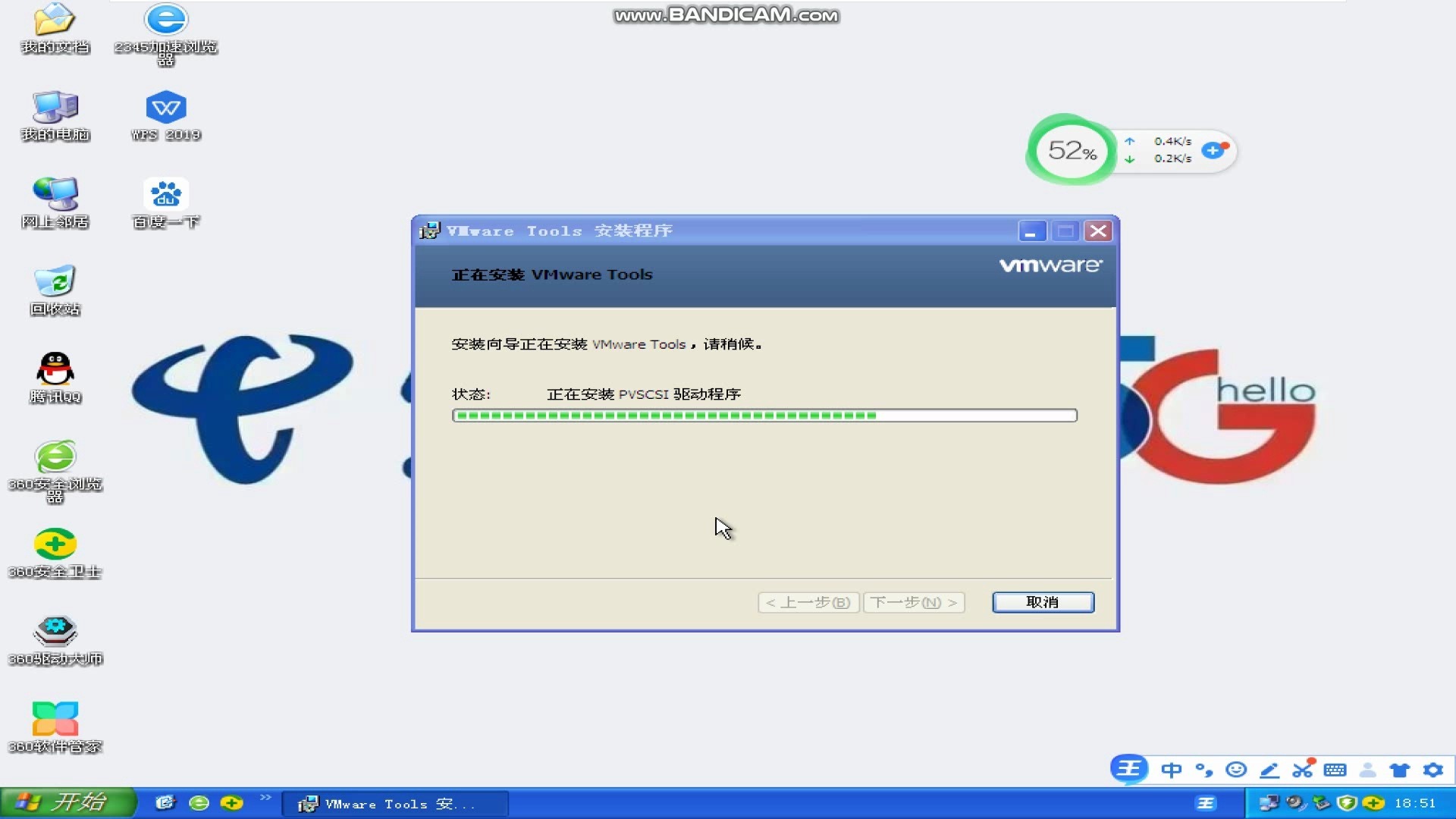Click the 取消 (Cancel) button in installer
The width and height of the screenshot is (1456, 819).
1043,602
